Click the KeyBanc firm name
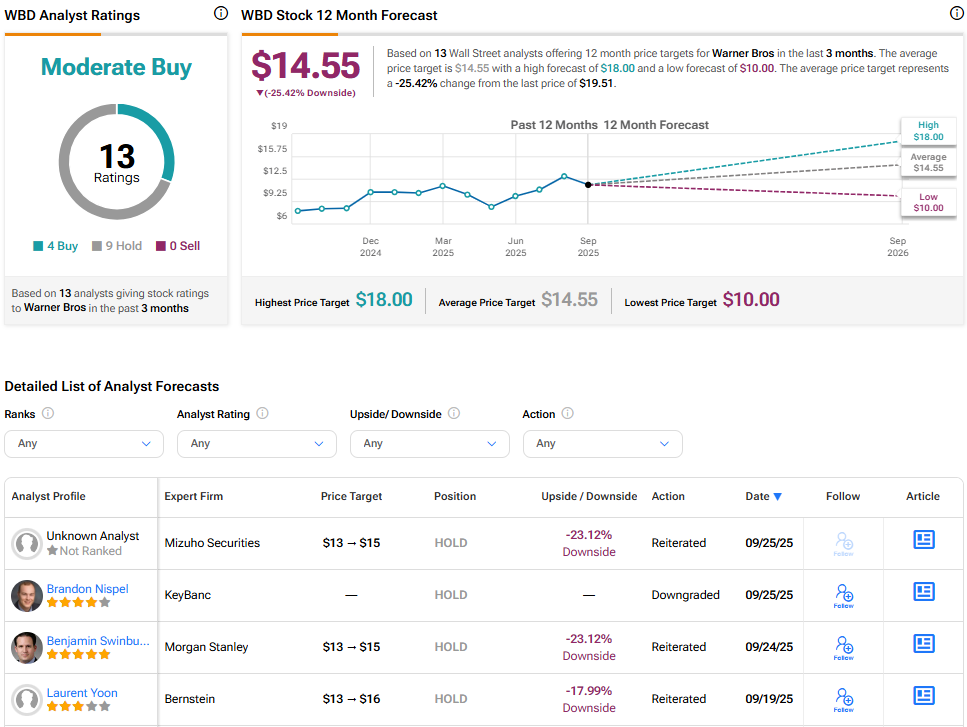This screenshot has width=967, height=727. [x=187, y=595]
